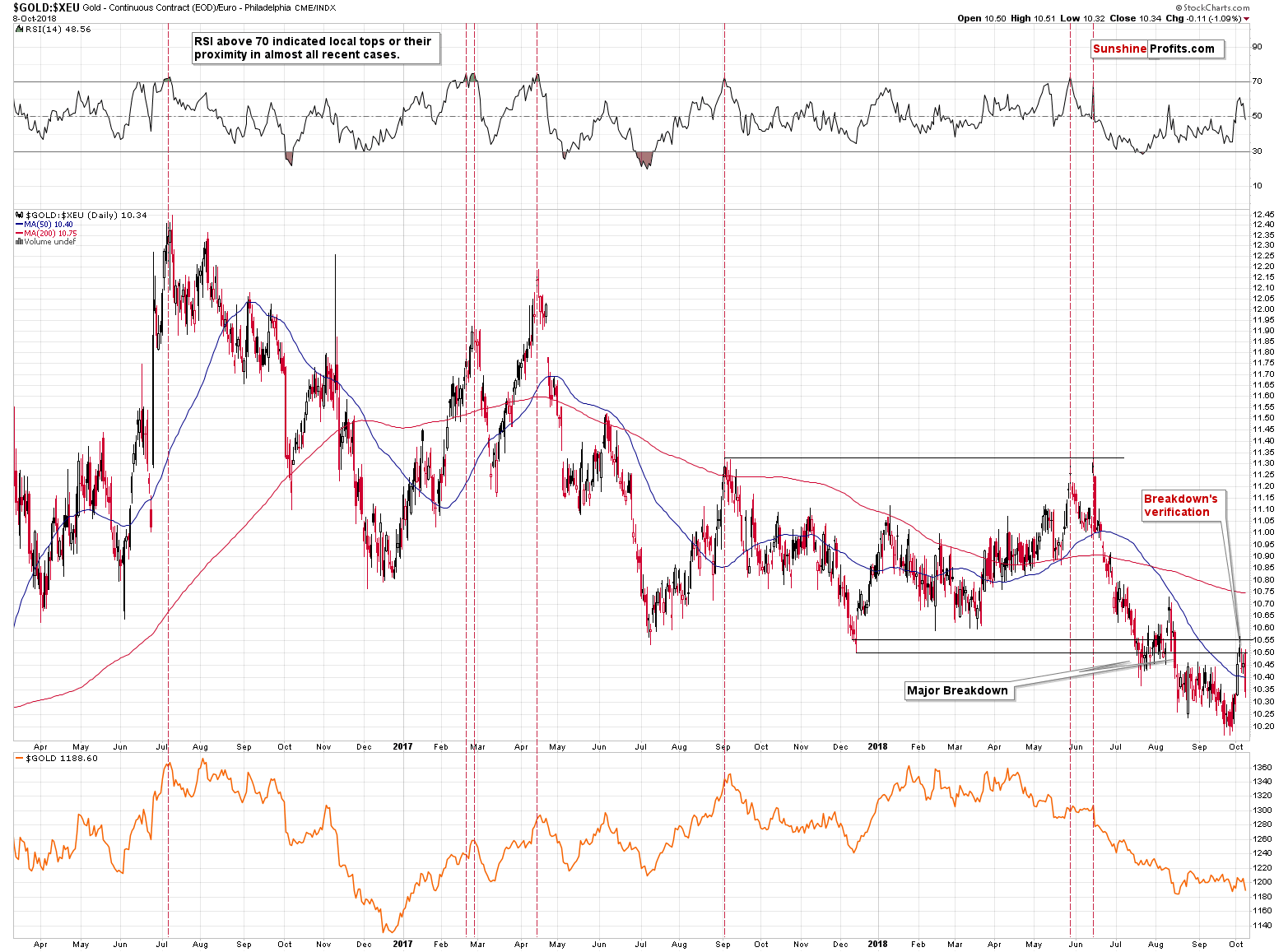Click 2017 on the bottom gold panel axis
Image resolution: width=1288 pixels, height=952 pixels.
tap(402, 944)
